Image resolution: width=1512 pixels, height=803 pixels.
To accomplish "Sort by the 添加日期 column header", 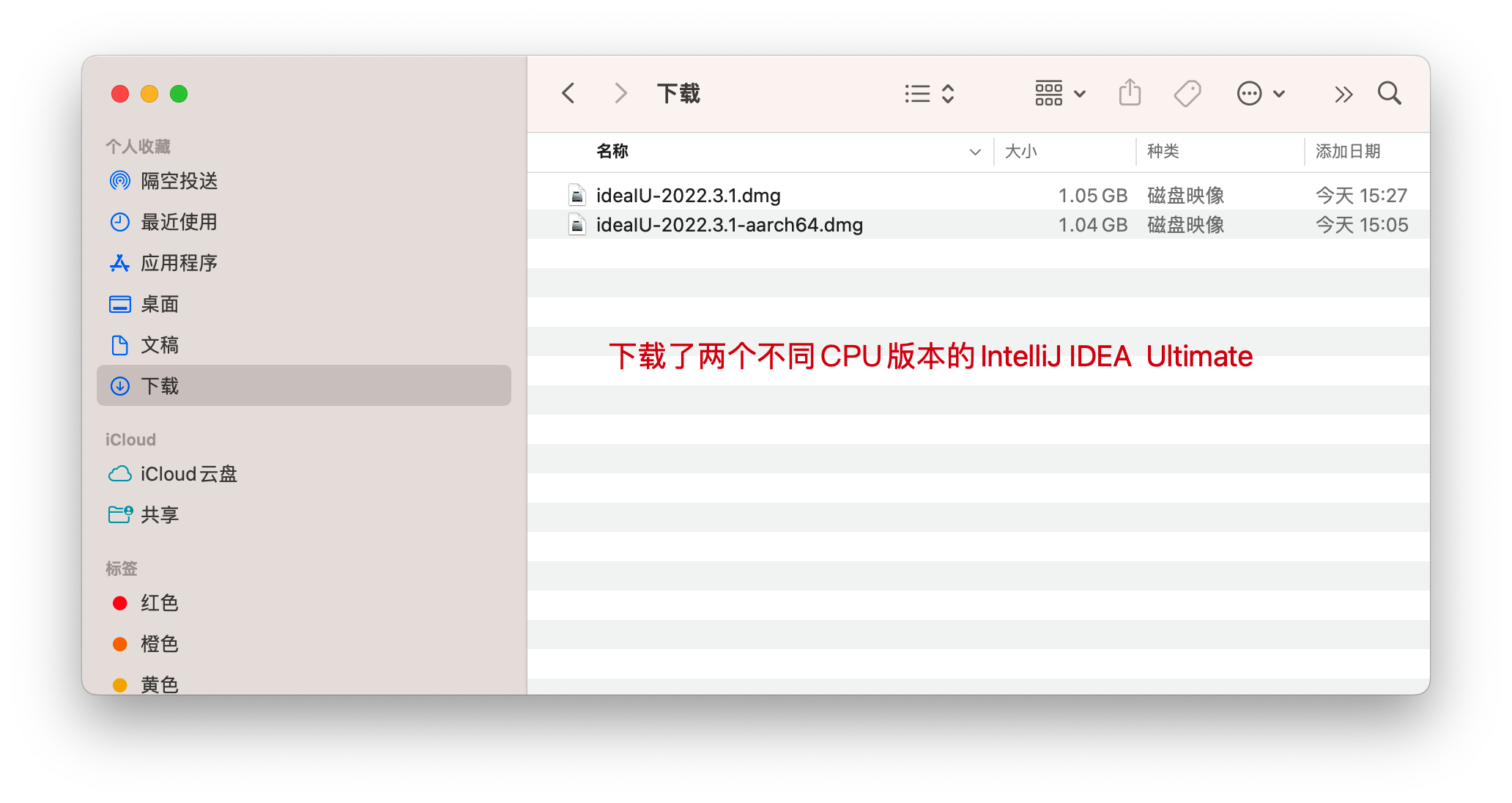I will [1347, 151].
